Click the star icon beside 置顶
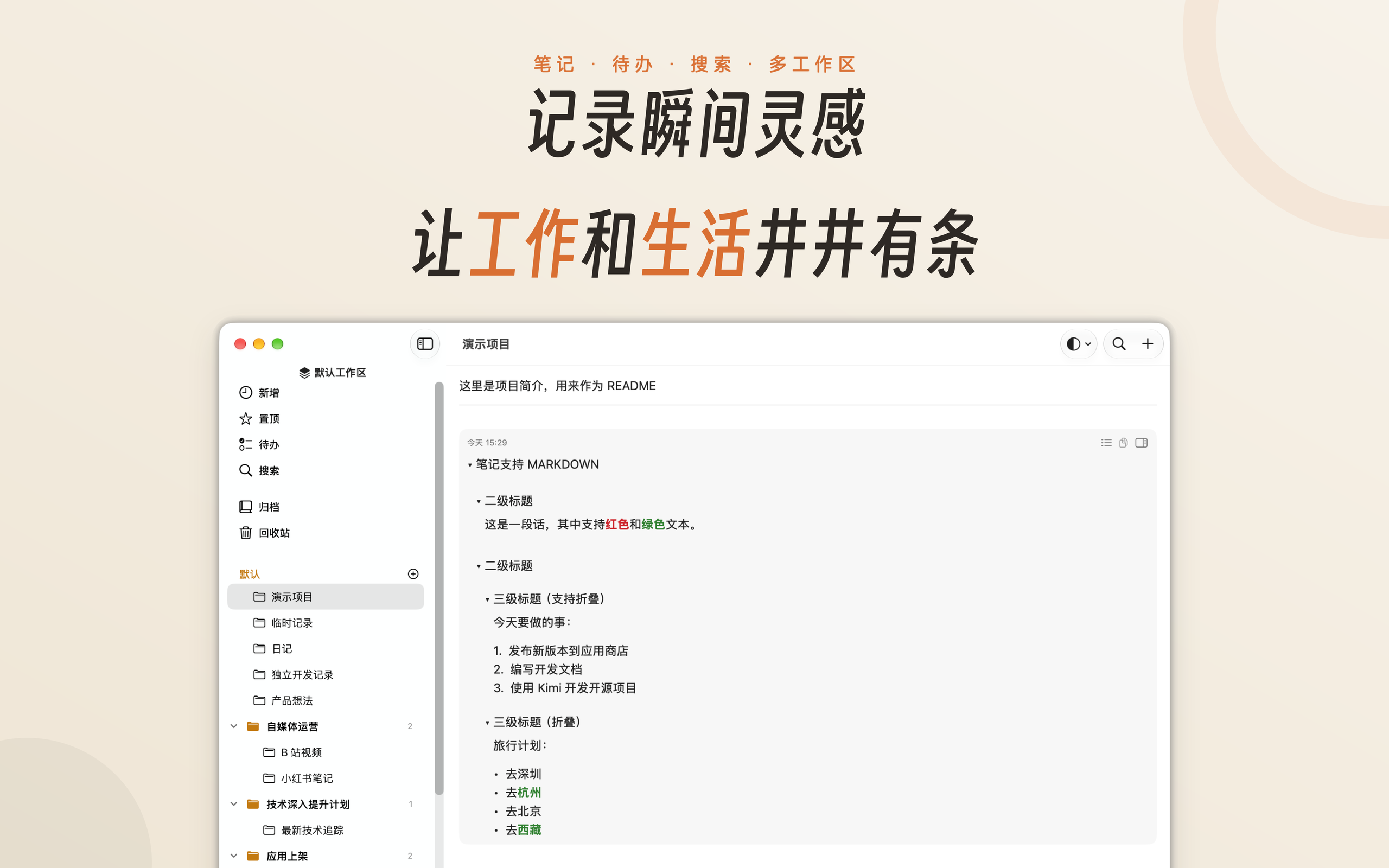Viewport: 1389px width, 868px height. click(246, 418)
